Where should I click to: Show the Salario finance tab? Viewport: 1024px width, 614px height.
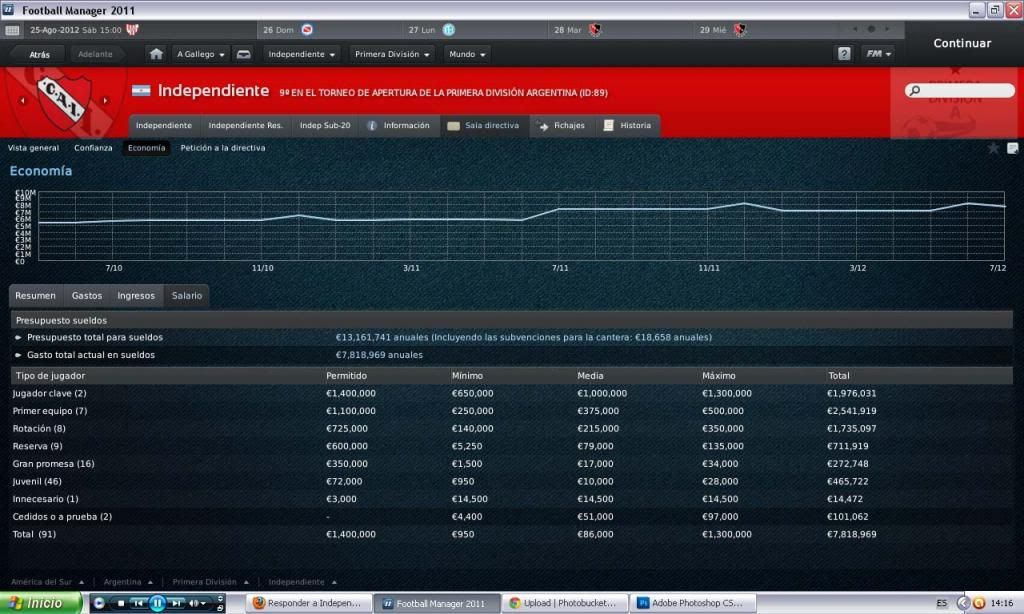(x=187, y=296)
